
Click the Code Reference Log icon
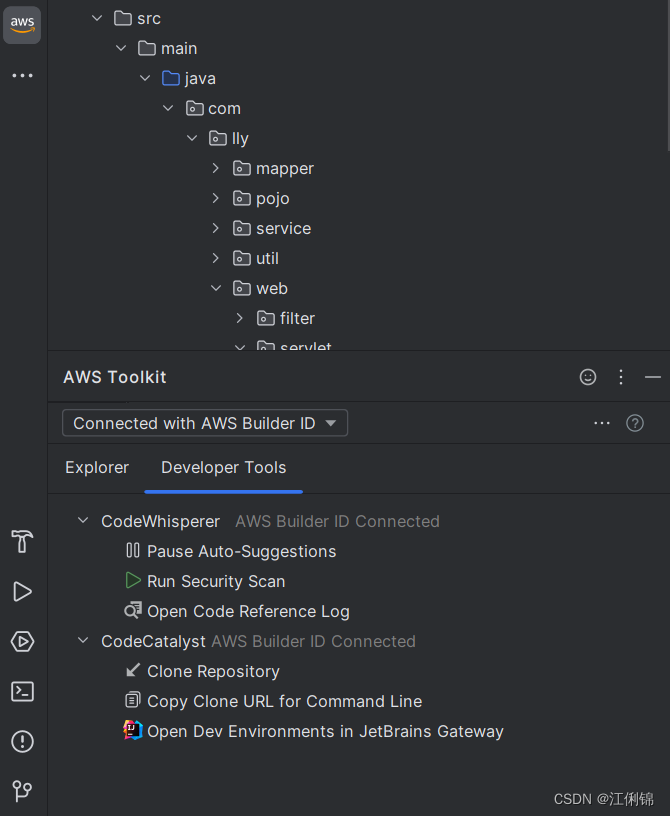[133, 610]
